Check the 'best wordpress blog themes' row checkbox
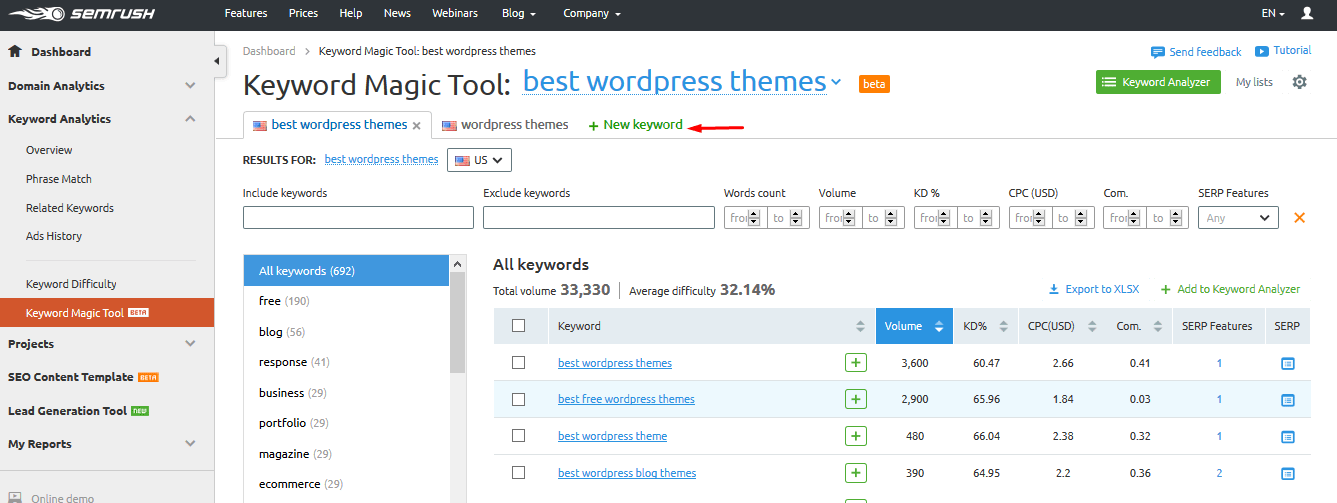Viewport: 1337px width, 503px height. tap(518, 473)
